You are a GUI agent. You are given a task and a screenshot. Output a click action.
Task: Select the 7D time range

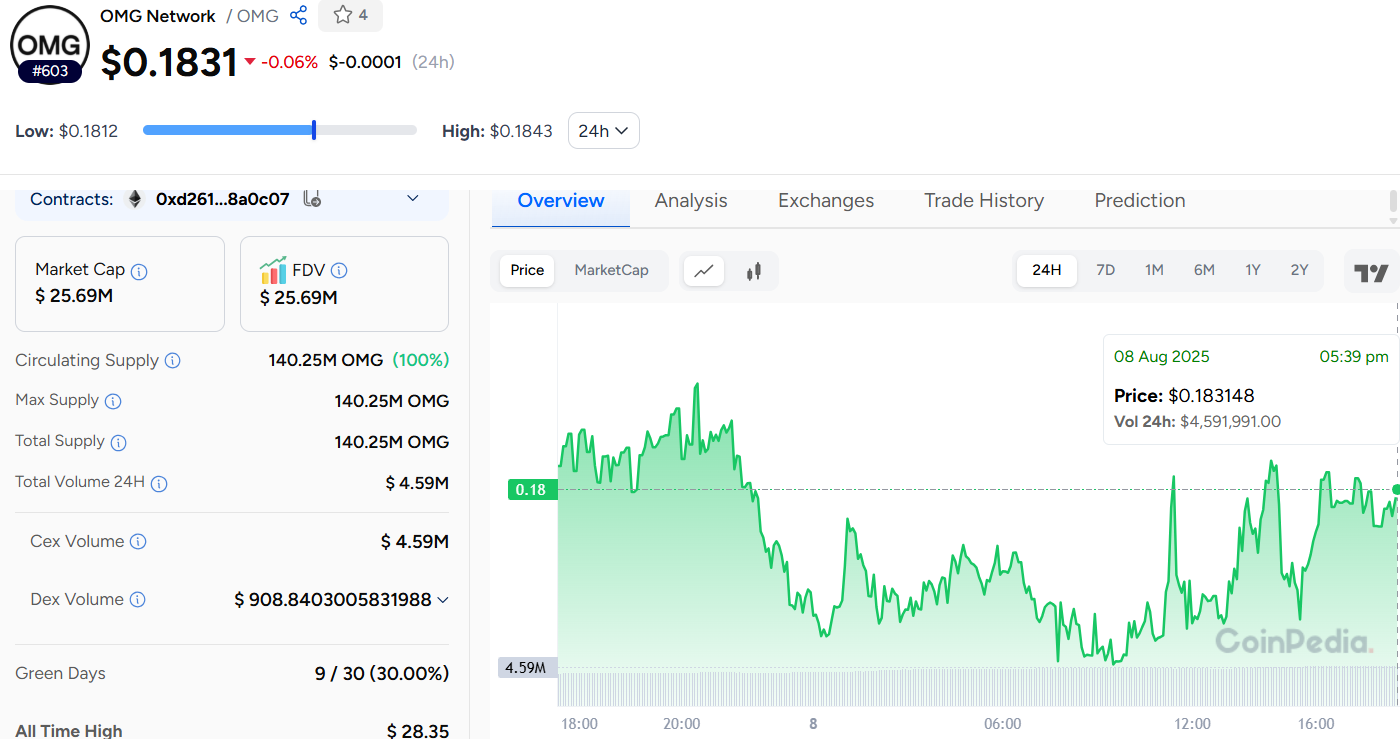coord(1105,270)
